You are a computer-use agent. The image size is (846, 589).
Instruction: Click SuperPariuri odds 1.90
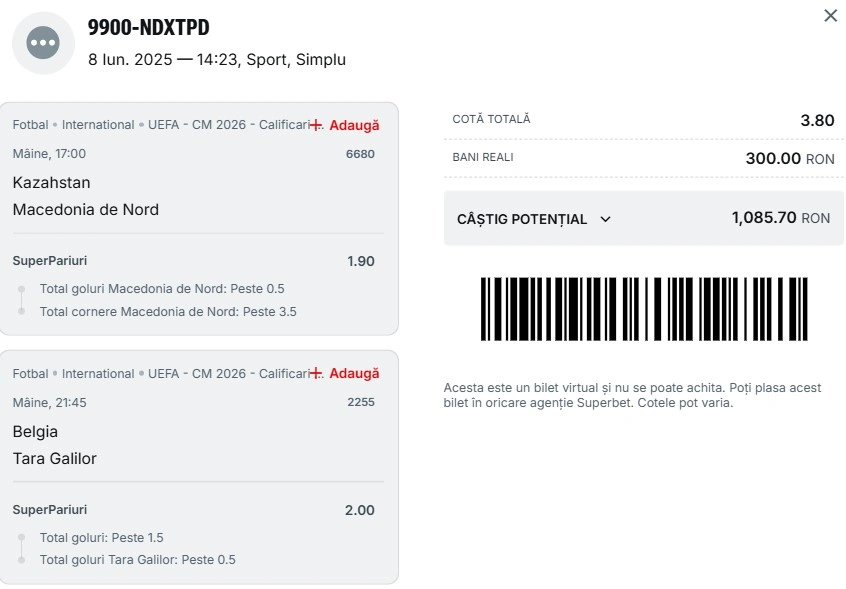(360, 261)
